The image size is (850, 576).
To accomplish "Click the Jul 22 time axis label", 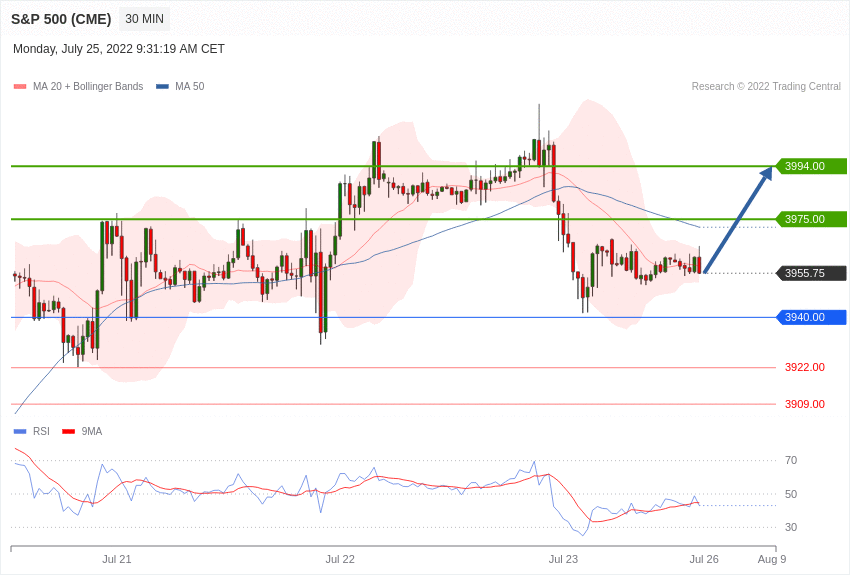I will click(340, 559).
